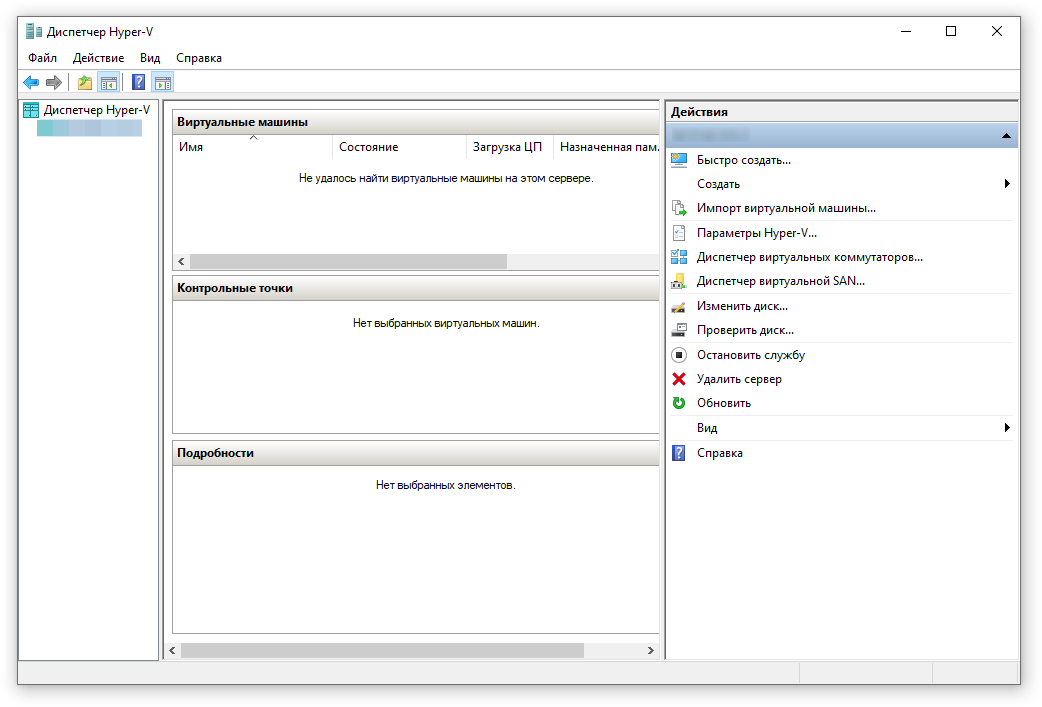Viewport: 1042px width, 707px height.
Task: Select the blurred server node in tree
Action: click(89, 128)
